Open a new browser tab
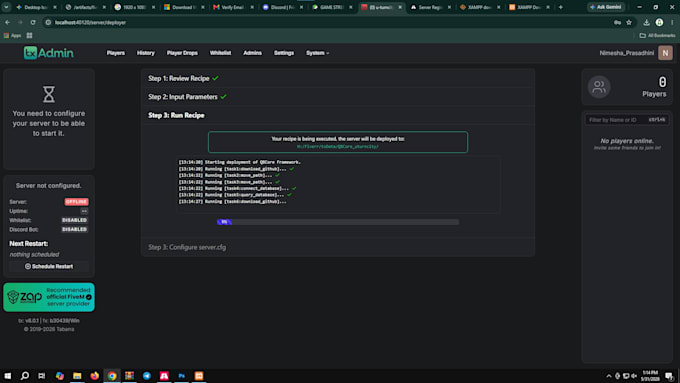The image size is (680, 383). coord(561,7)
